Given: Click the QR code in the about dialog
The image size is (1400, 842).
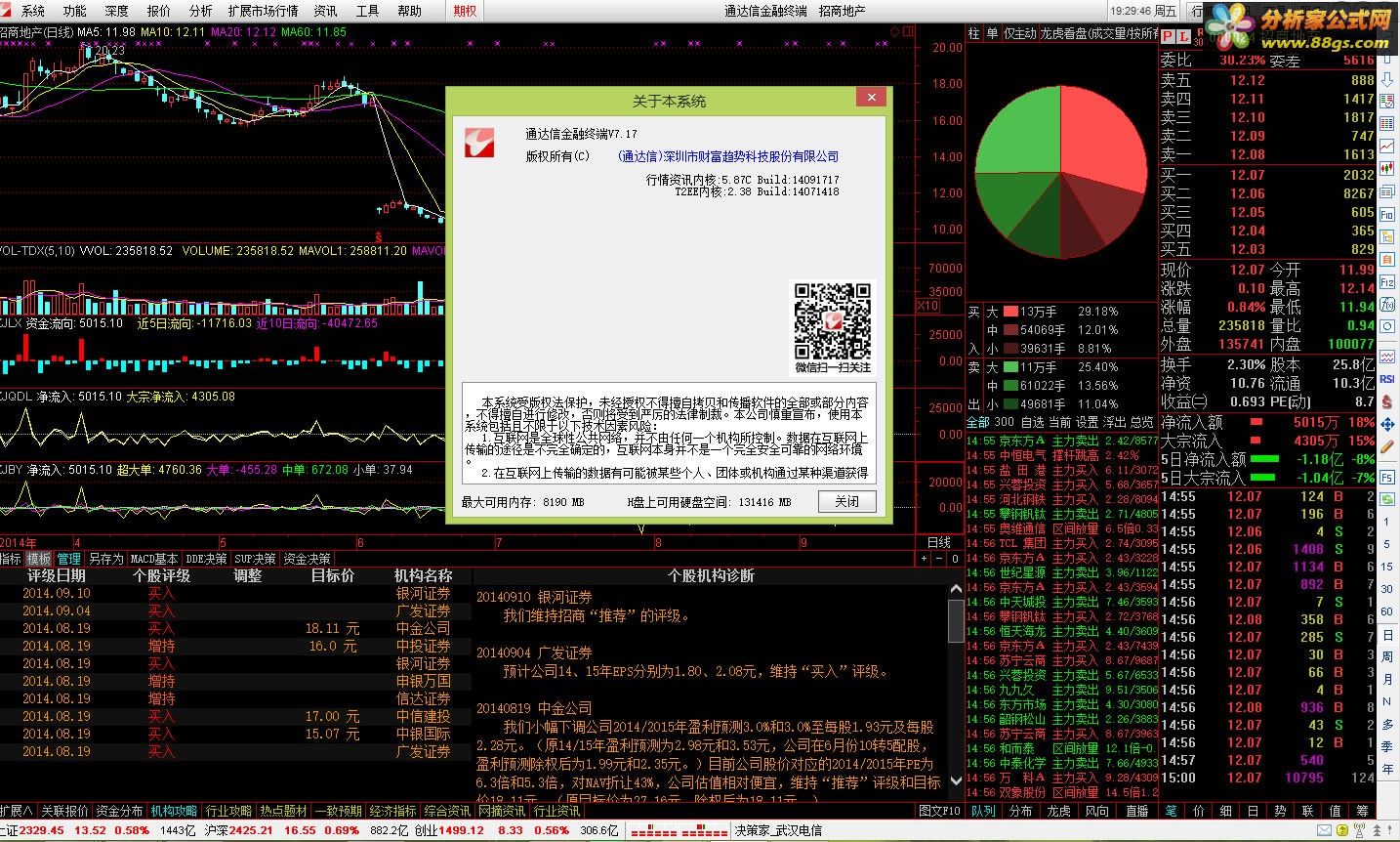Looking at the screenshot, I should [x=833, y=320].
